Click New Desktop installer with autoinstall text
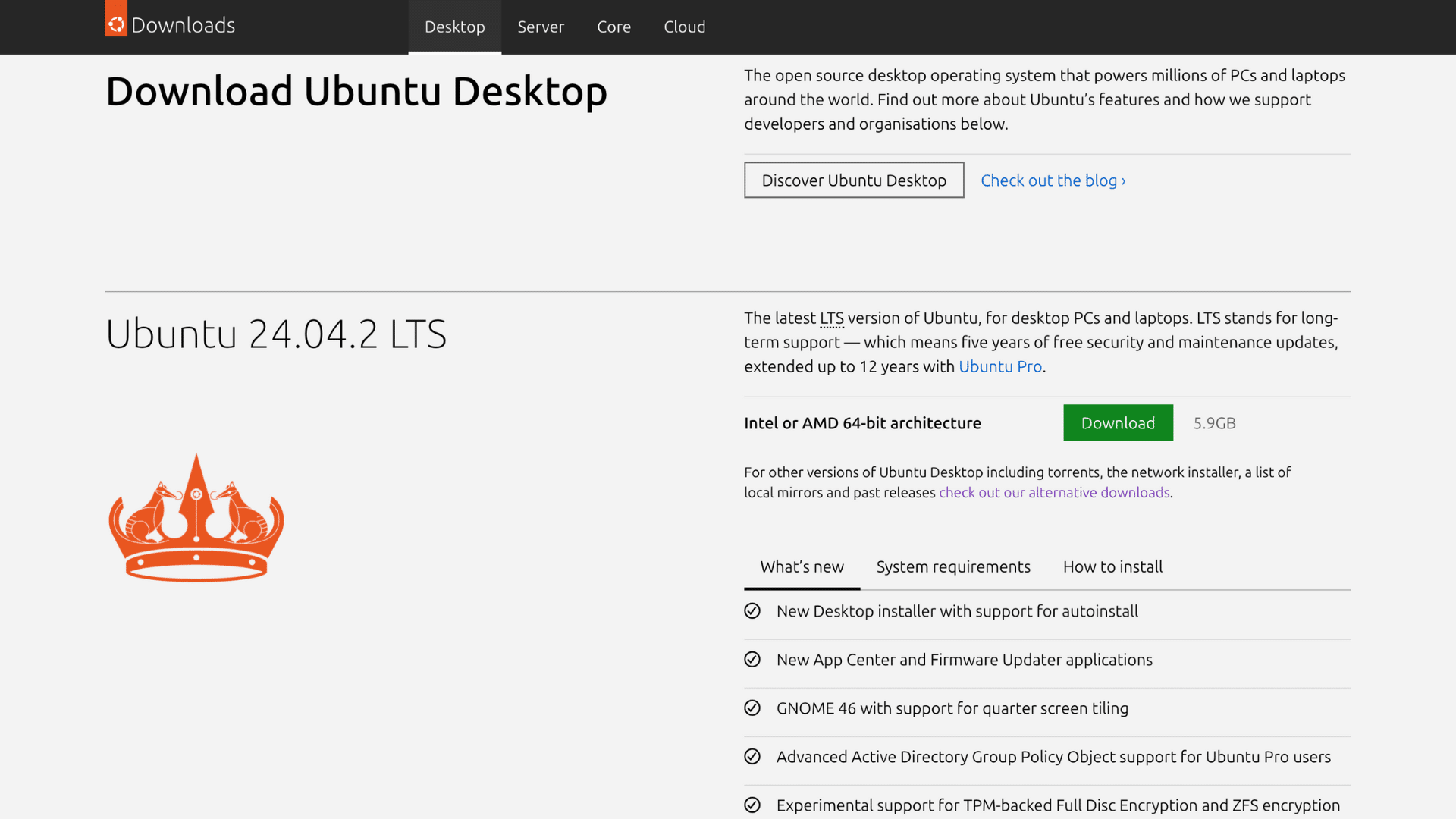 pos(957,611)
